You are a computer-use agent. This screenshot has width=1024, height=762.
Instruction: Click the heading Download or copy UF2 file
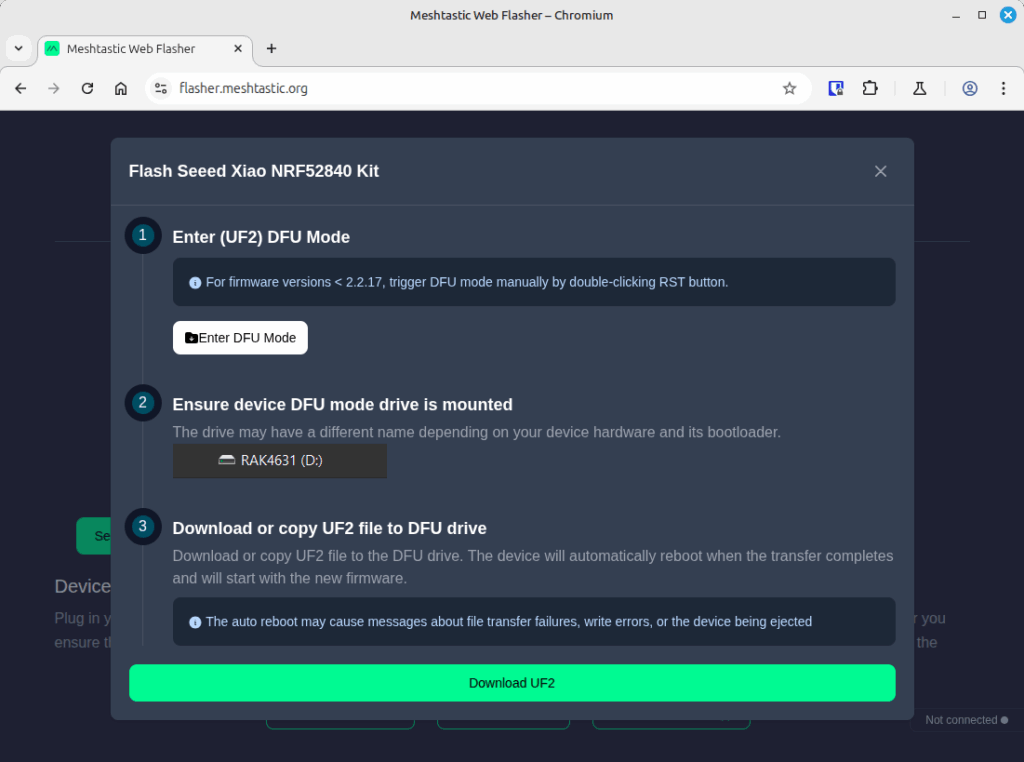click(329, 528)
